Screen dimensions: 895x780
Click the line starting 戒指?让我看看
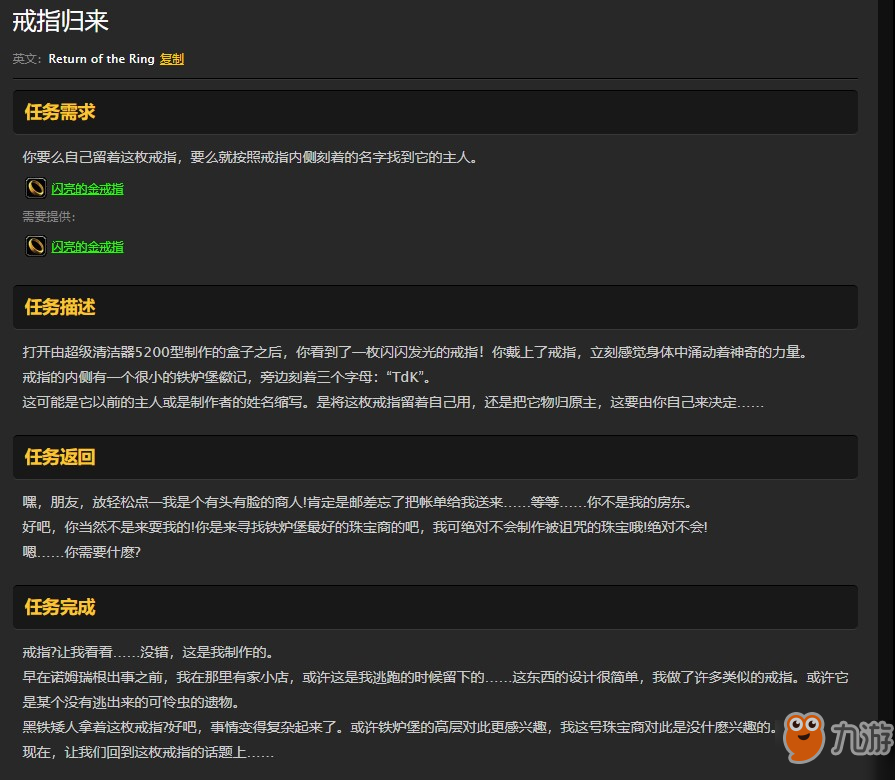[x=149, y=652]
